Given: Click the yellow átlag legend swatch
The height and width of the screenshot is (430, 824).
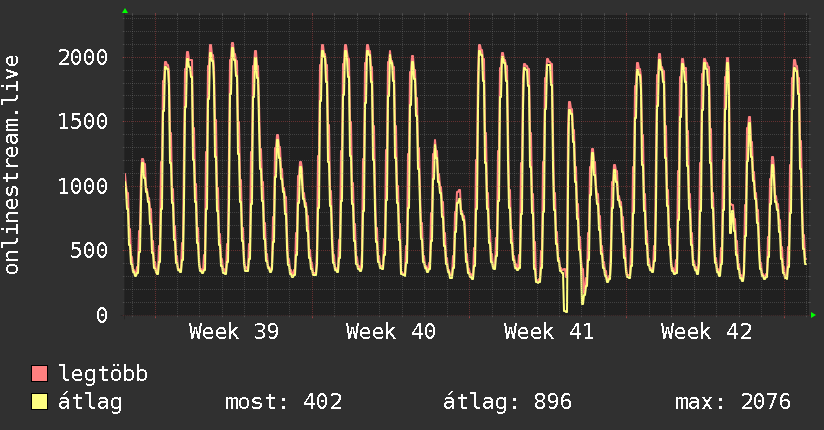Looking at the screenshot, I should pos(39,402).
